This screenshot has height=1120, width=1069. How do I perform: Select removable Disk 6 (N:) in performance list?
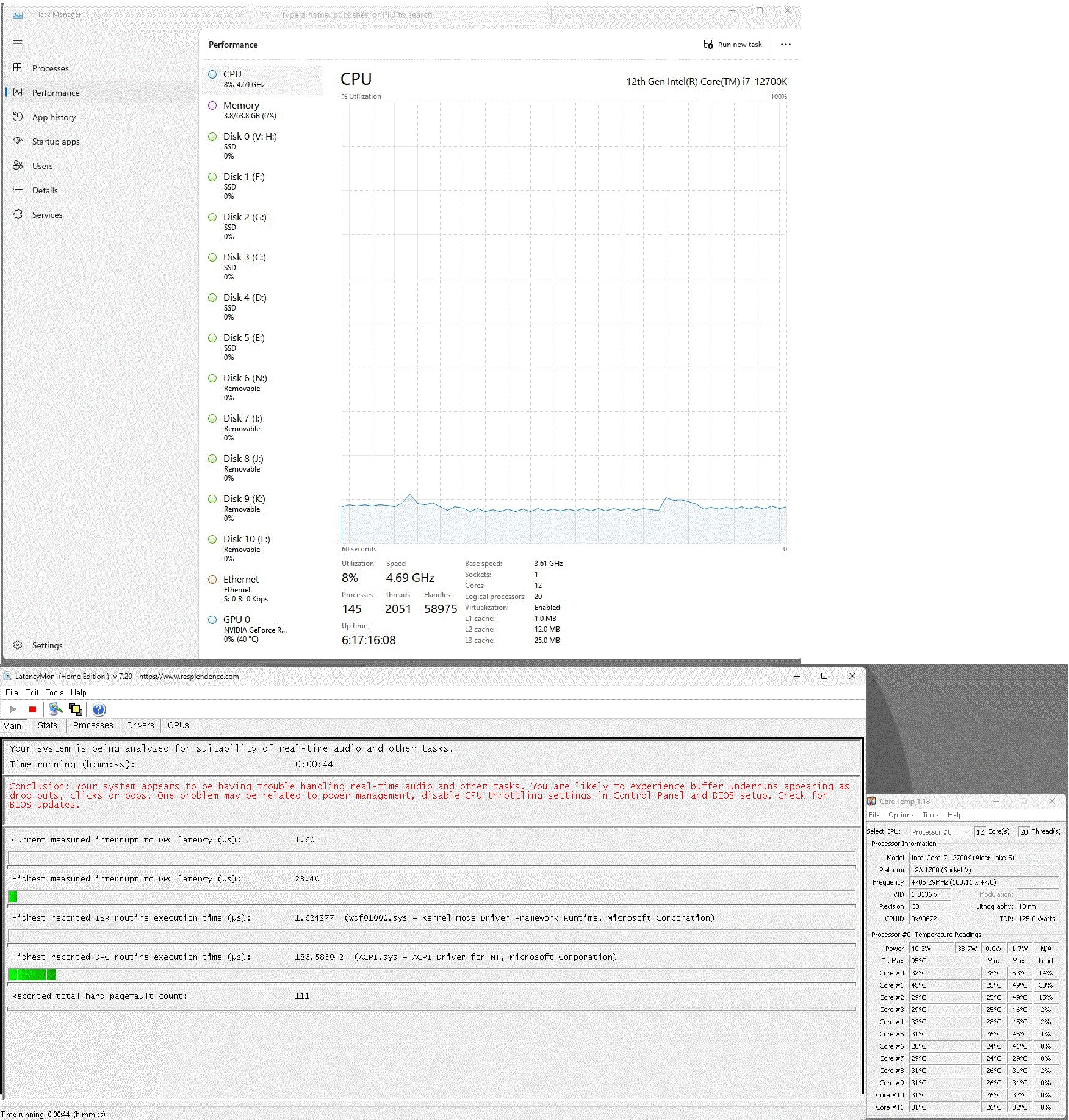262,387
